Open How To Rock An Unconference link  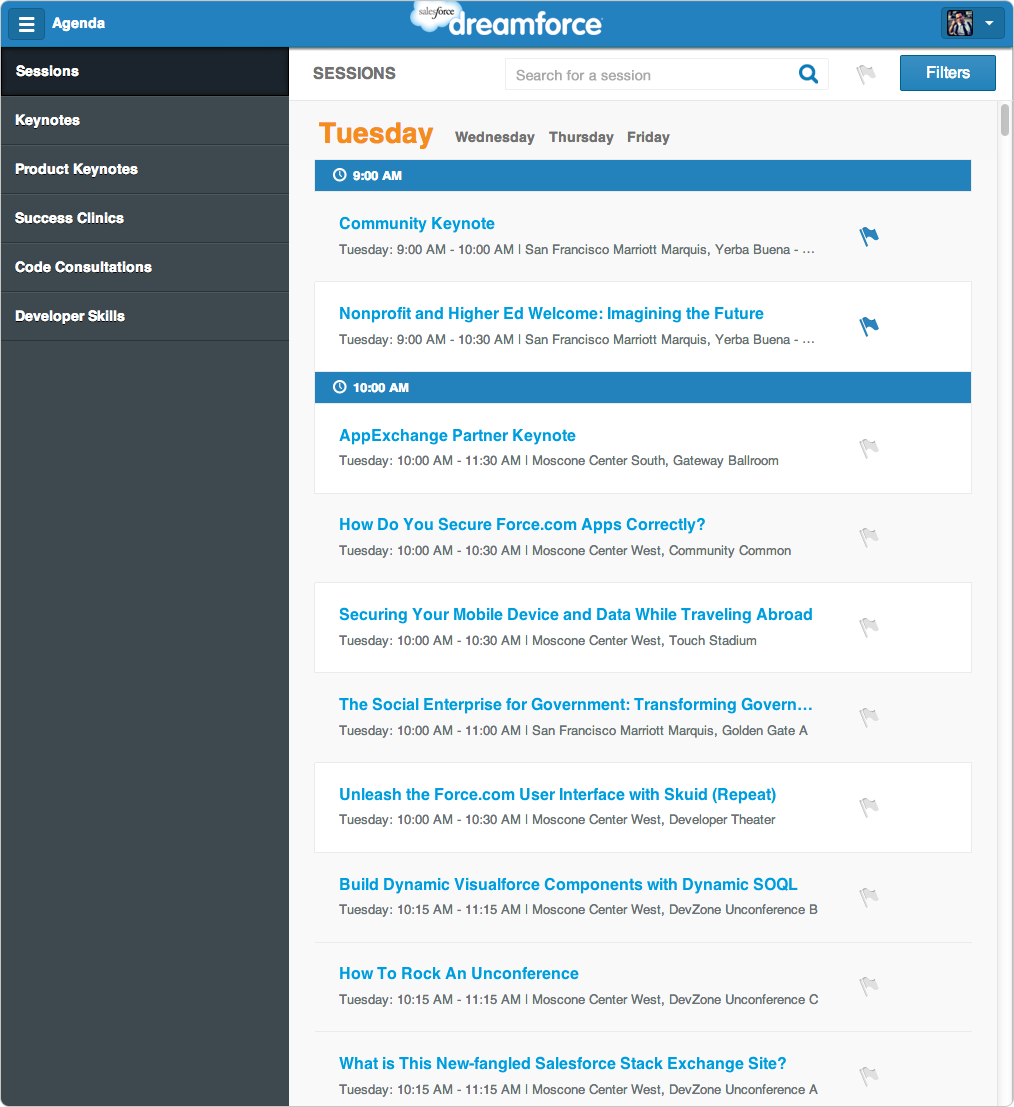458,974
